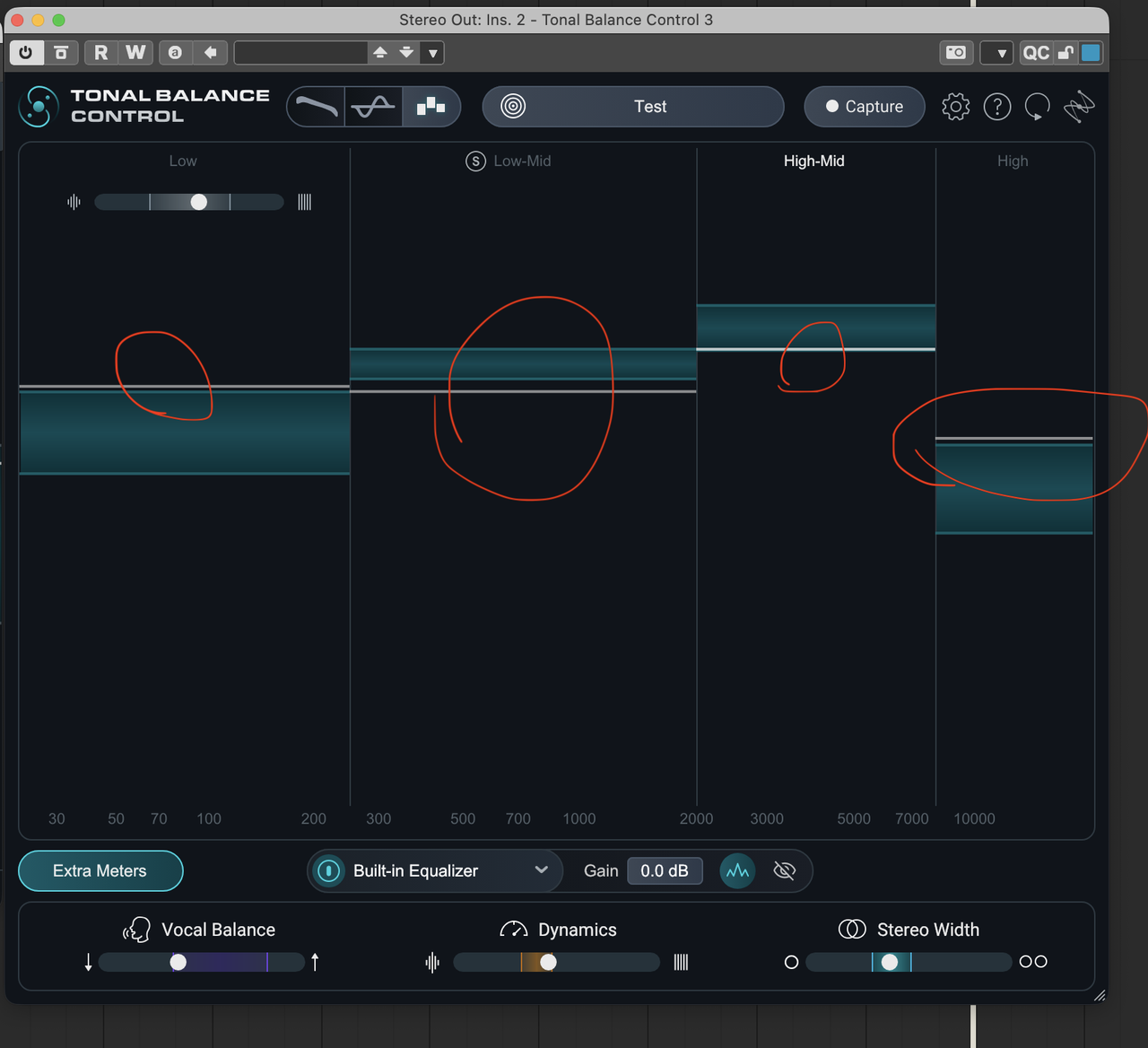This screenshot has height=1048, width=1148.
Task: Click waveform icon left of Dynamics slider
Action: tap(432, 963)
